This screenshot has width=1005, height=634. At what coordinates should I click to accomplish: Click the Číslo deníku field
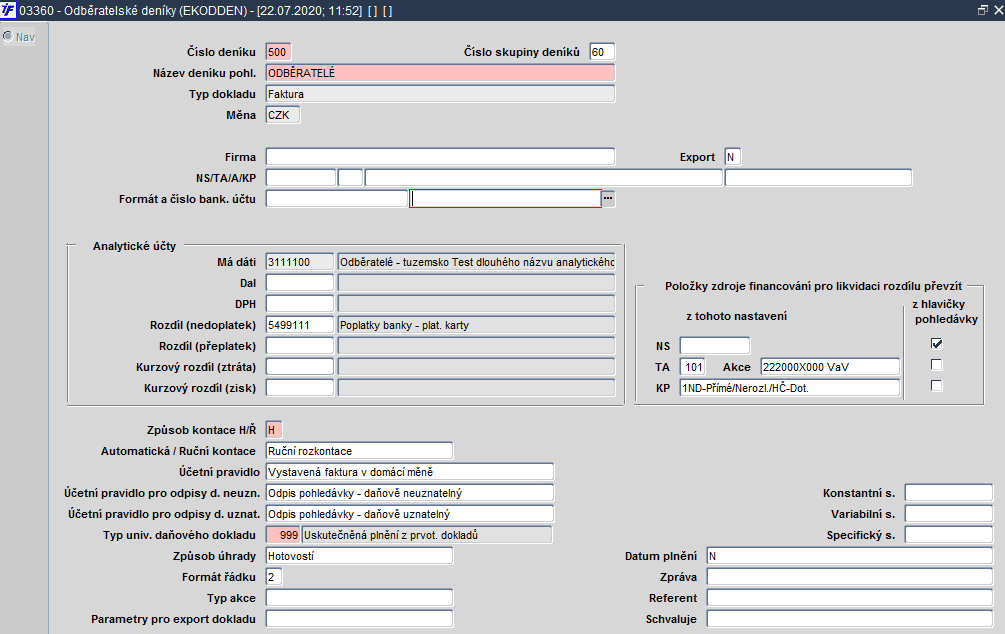[278, 52]
